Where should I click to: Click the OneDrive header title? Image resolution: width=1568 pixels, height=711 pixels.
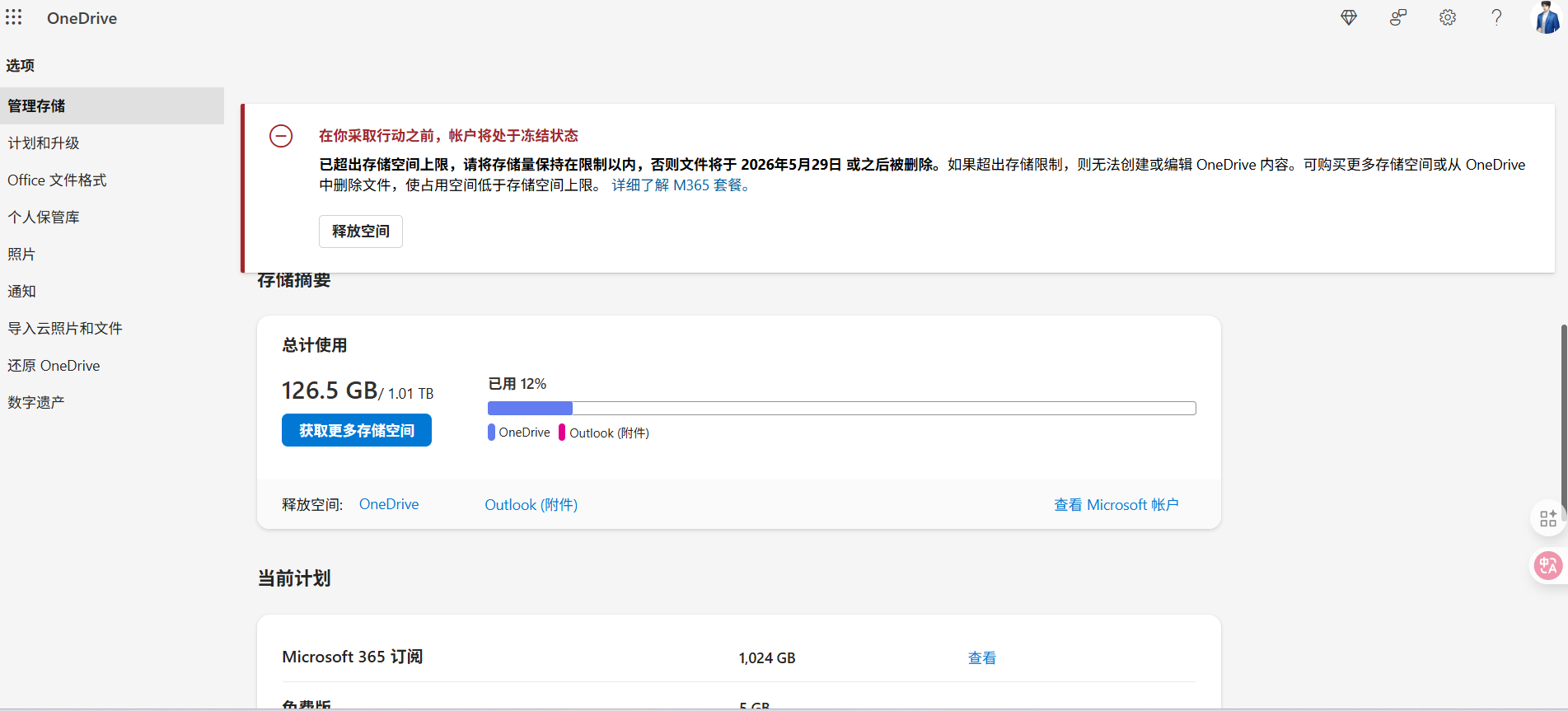82,18
